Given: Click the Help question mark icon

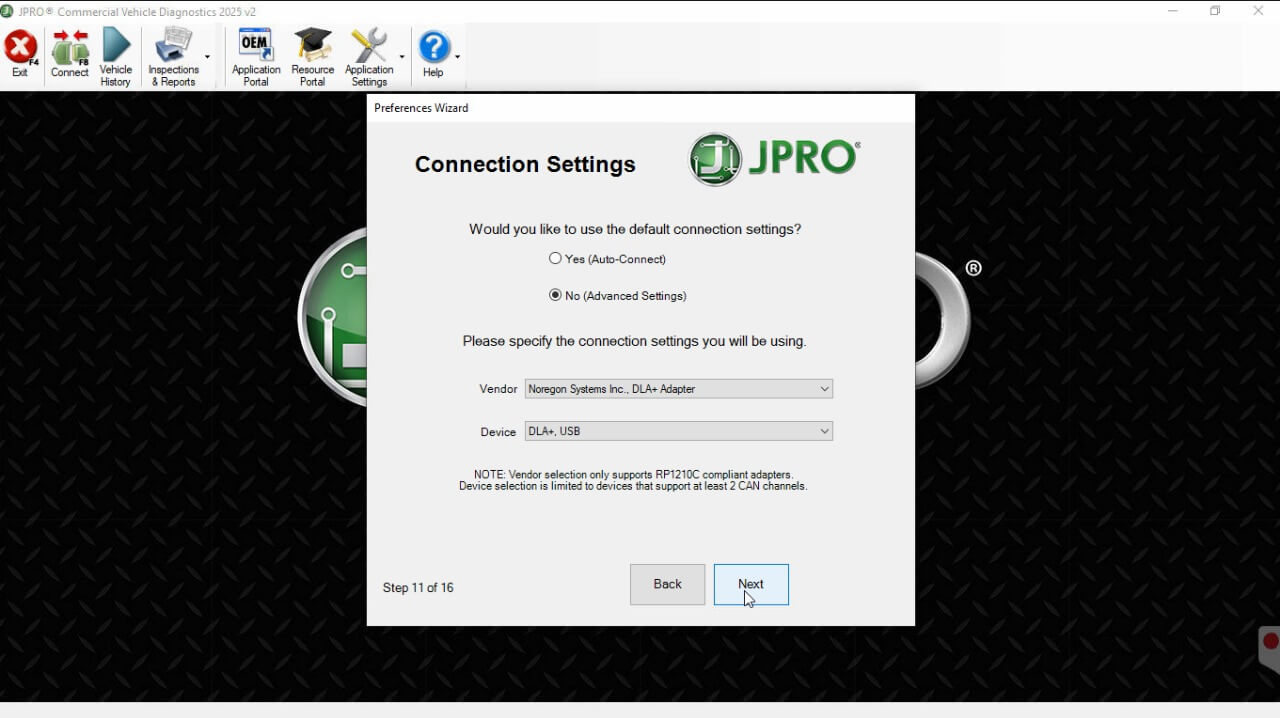Looking at the screenshot, I should (x=433, y=54).
